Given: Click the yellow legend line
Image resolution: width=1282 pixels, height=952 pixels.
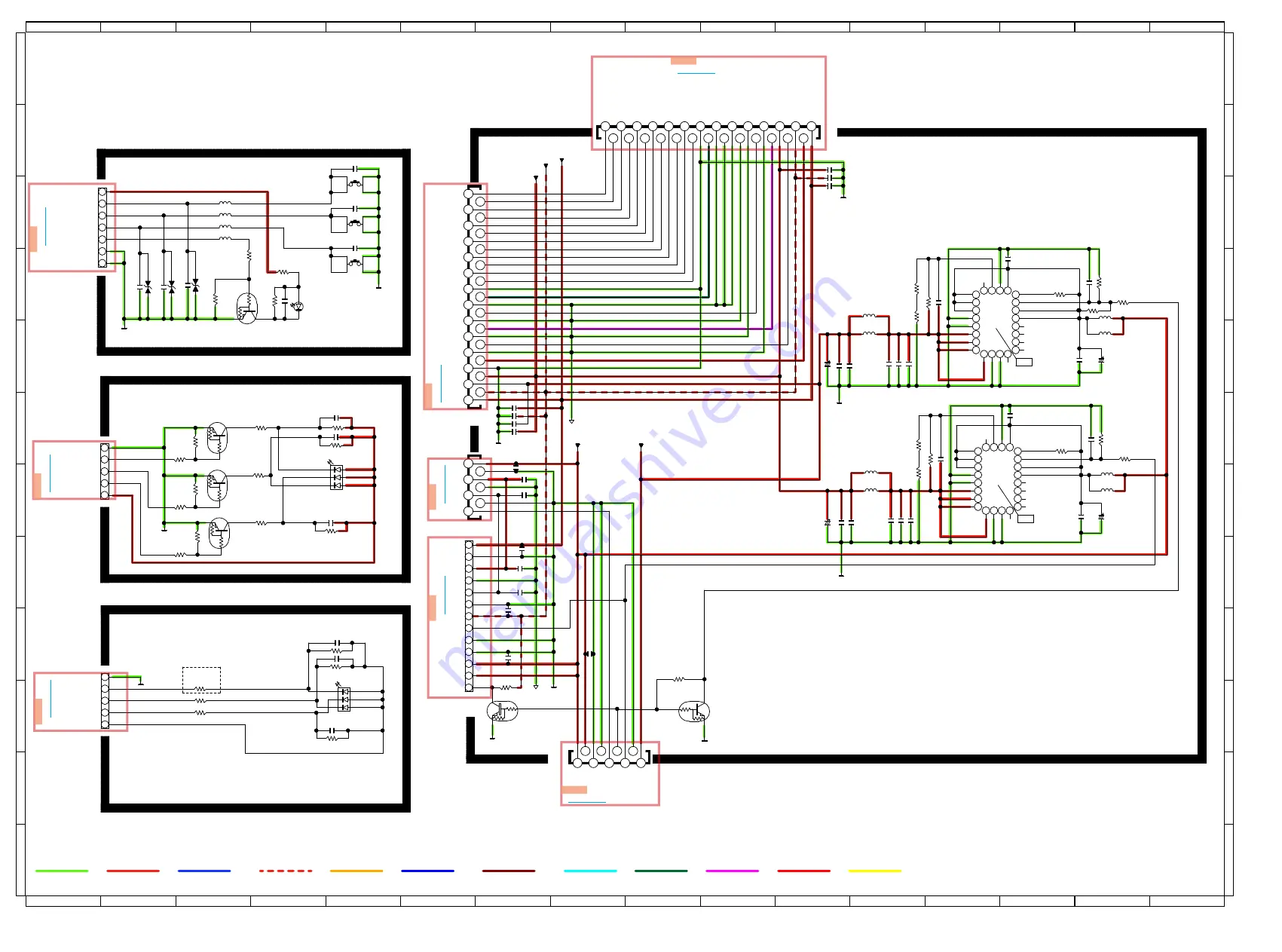Looking at the screenshot, I should (874, 871).
